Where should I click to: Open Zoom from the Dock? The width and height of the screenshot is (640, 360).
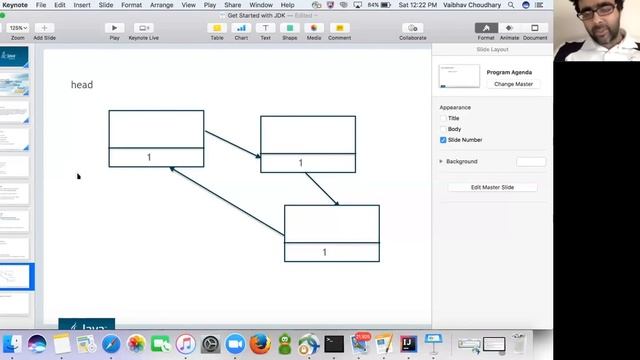[x=235, y=344]
